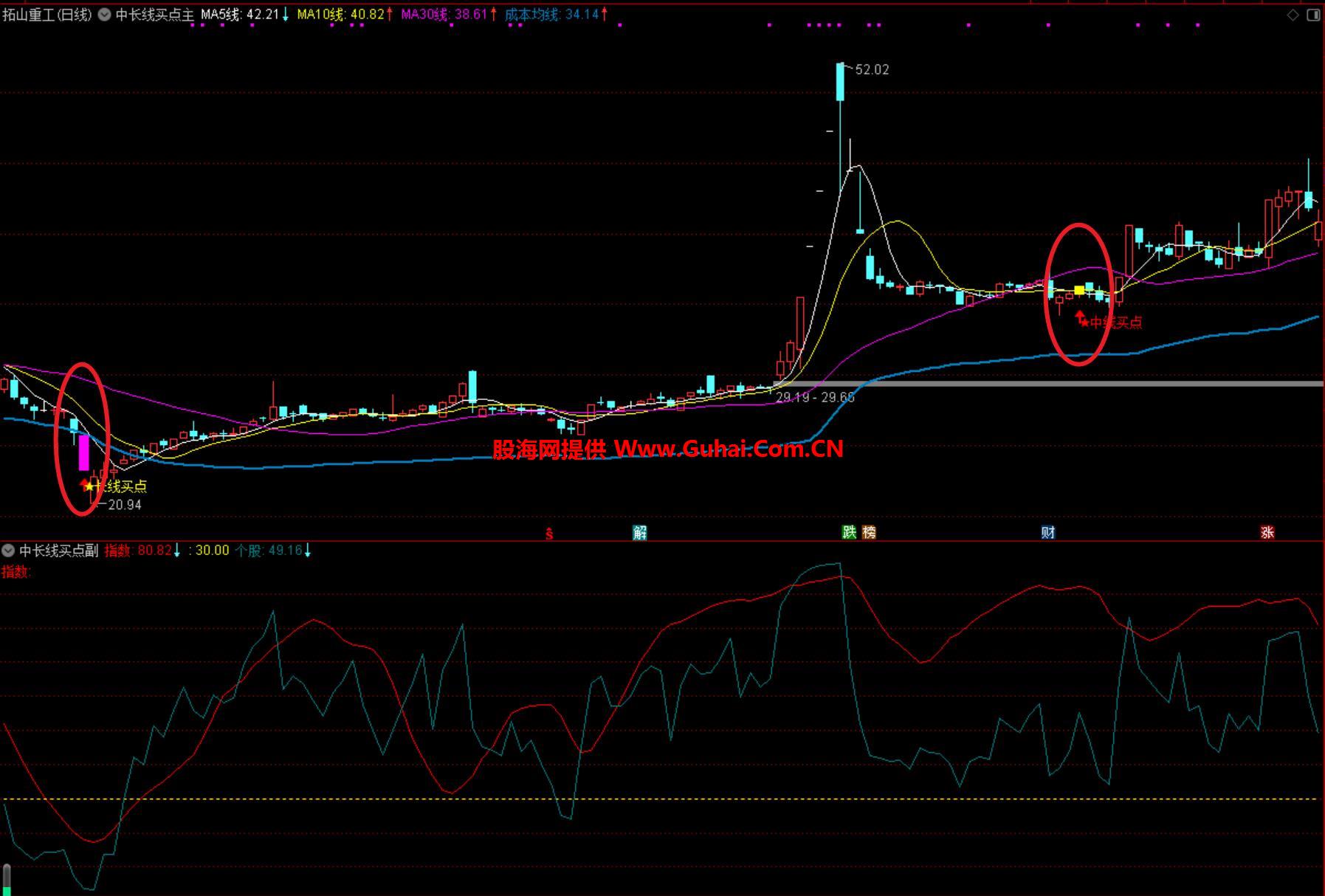Viewport: 1325px width, 896px height.
Task: Open the 中长线买点副 sub-indicator dropdown arrow
Action: [8, 551]
